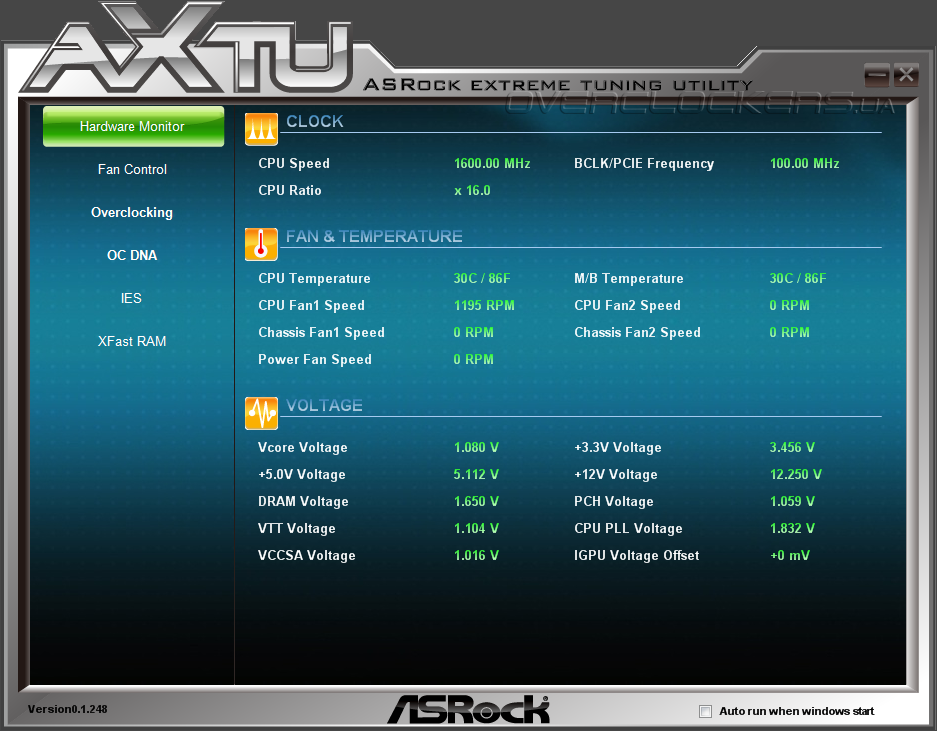Click the +3.3V Voltage value 3.456 V
The image size is (937, 731).
coord(792,447)
